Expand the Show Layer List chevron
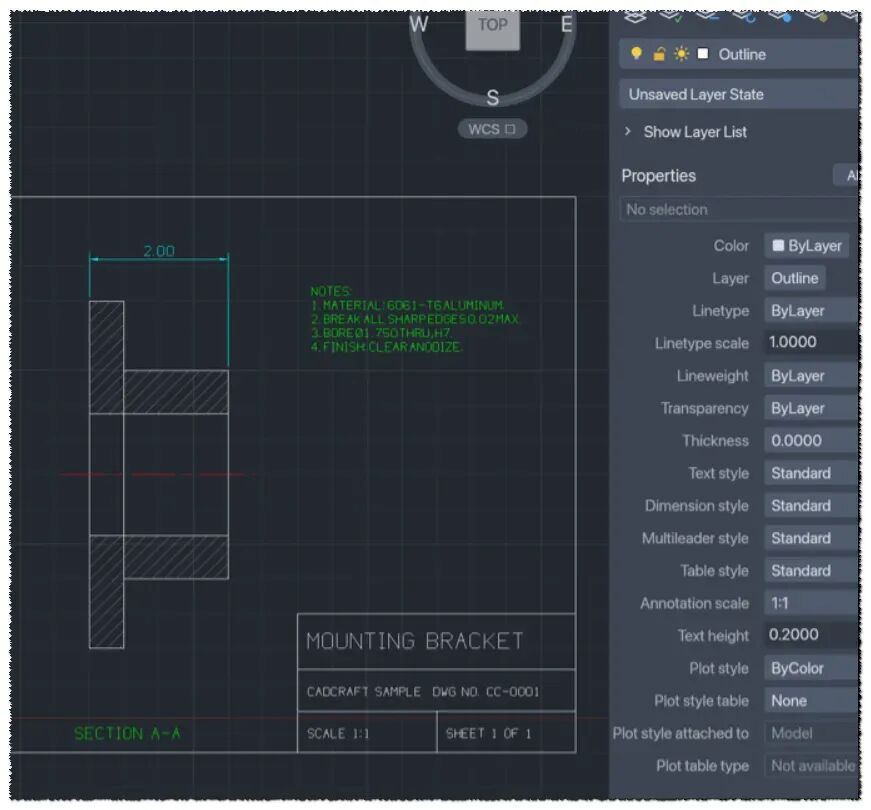Screen dimensions: 871x810 (x=628, y=131)
